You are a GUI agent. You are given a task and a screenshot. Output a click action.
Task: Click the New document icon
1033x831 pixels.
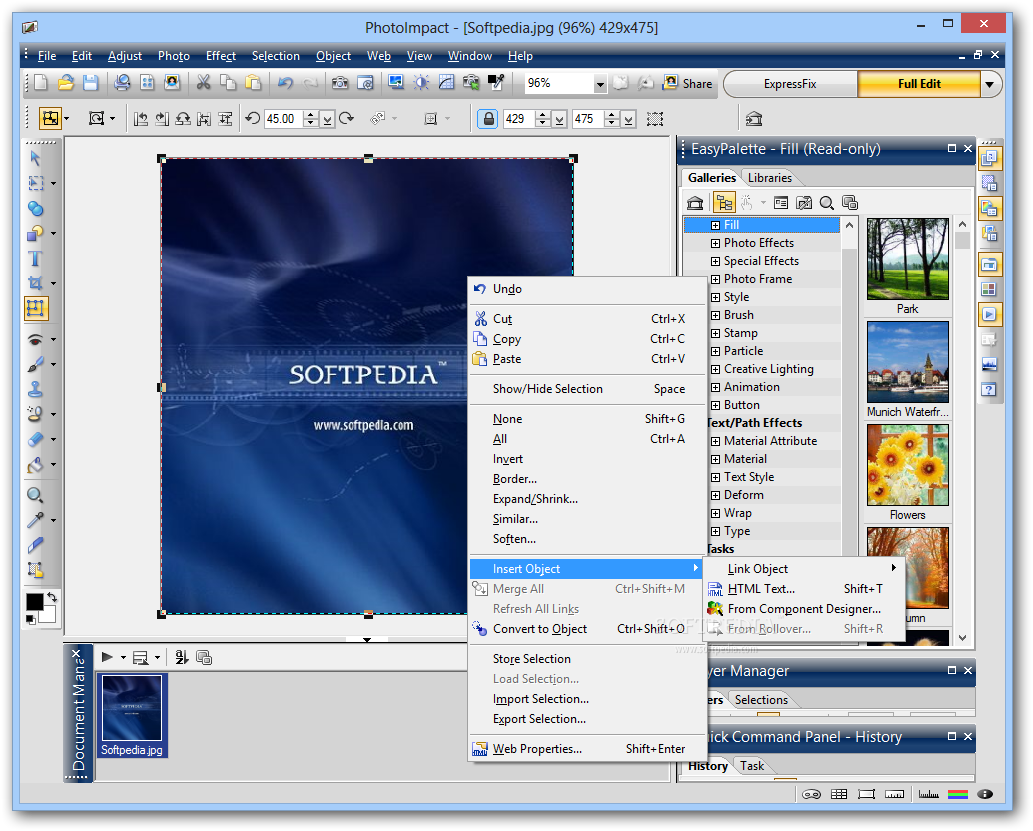[x=41, y=82]
